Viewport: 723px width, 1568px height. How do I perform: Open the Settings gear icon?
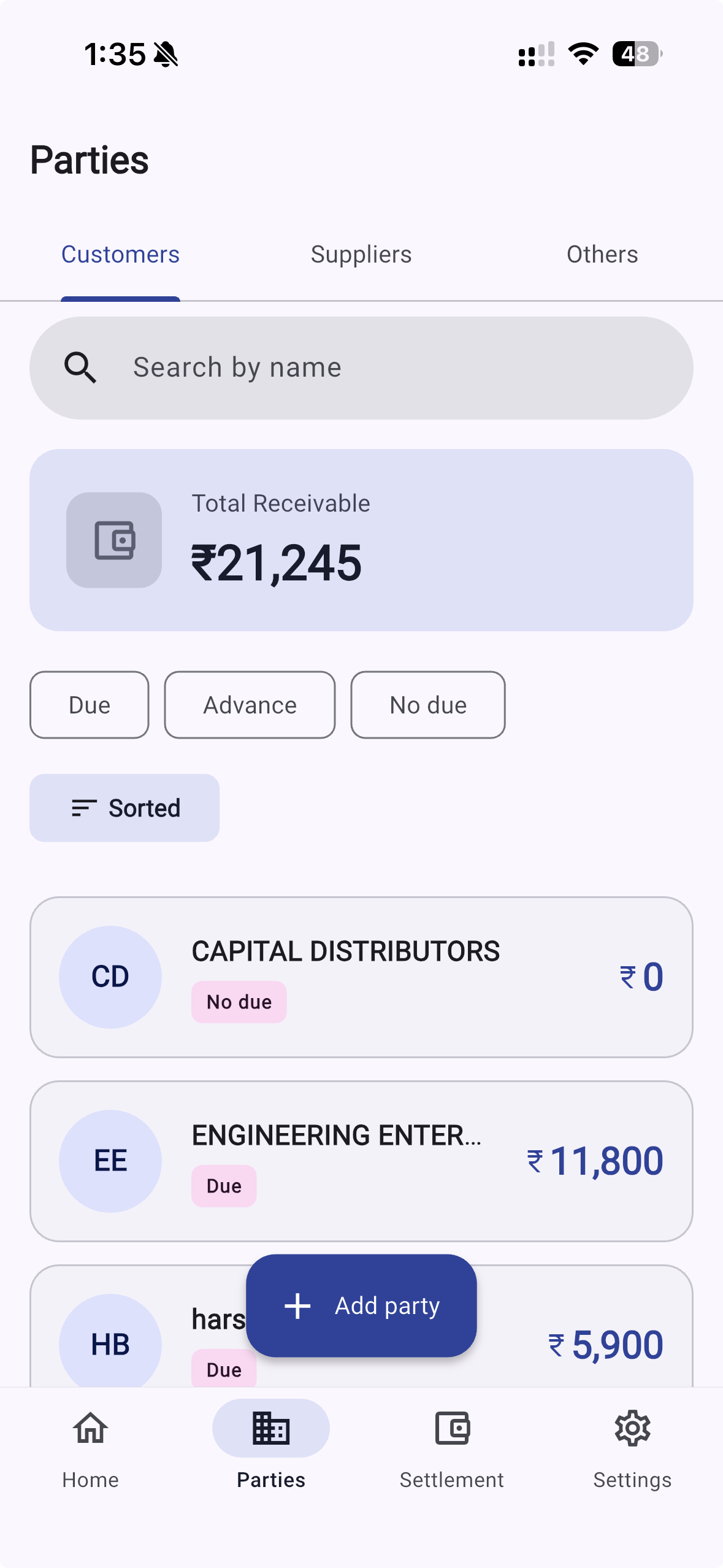click(x=632, y=1428)
